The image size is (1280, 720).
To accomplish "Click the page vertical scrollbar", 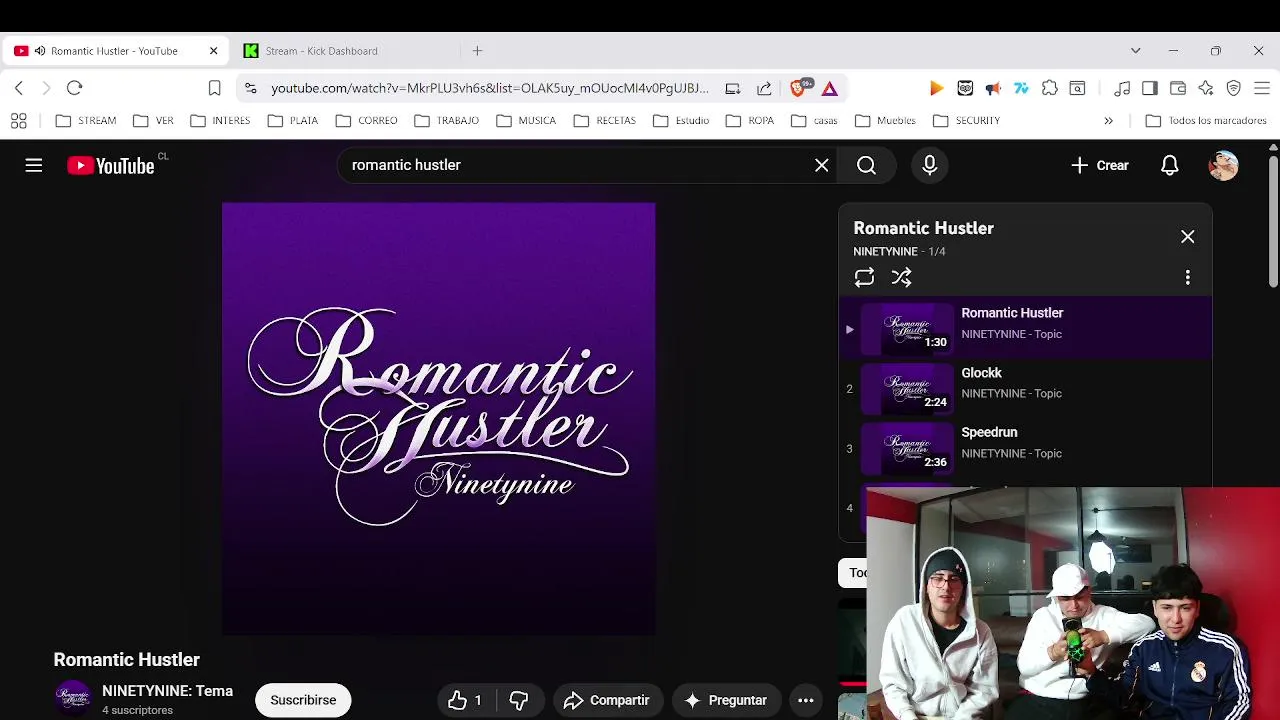I will point(1273,220).
